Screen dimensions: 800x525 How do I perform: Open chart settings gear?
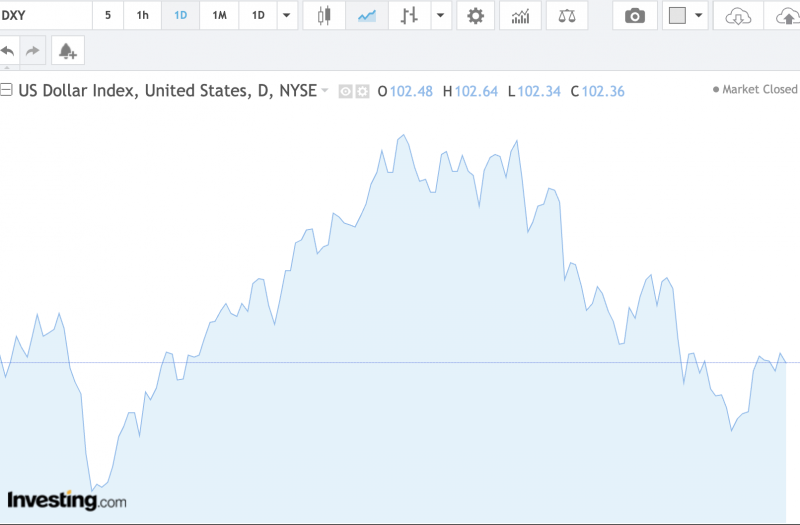[x=475, y=16]
